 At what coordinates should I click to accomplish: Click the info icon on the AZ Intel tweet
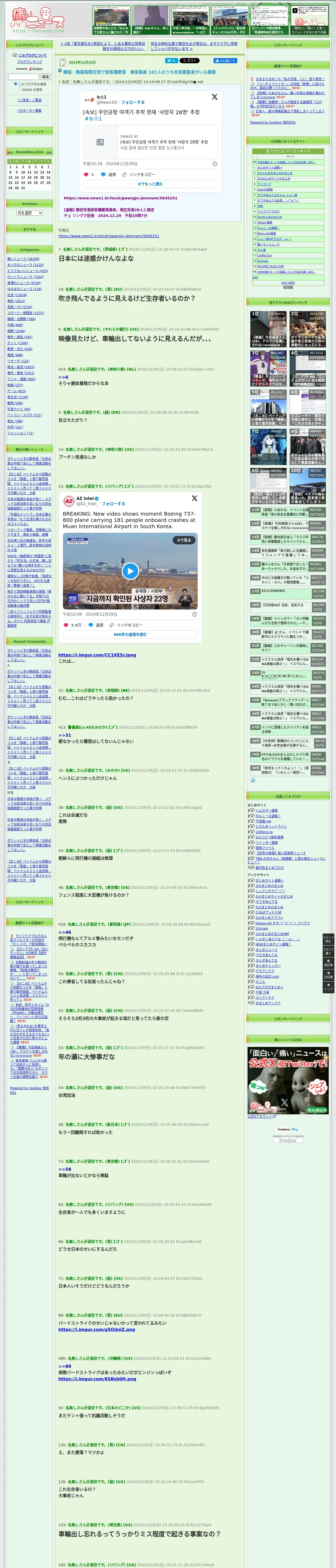pyautogui.click(x=194, y=614)
